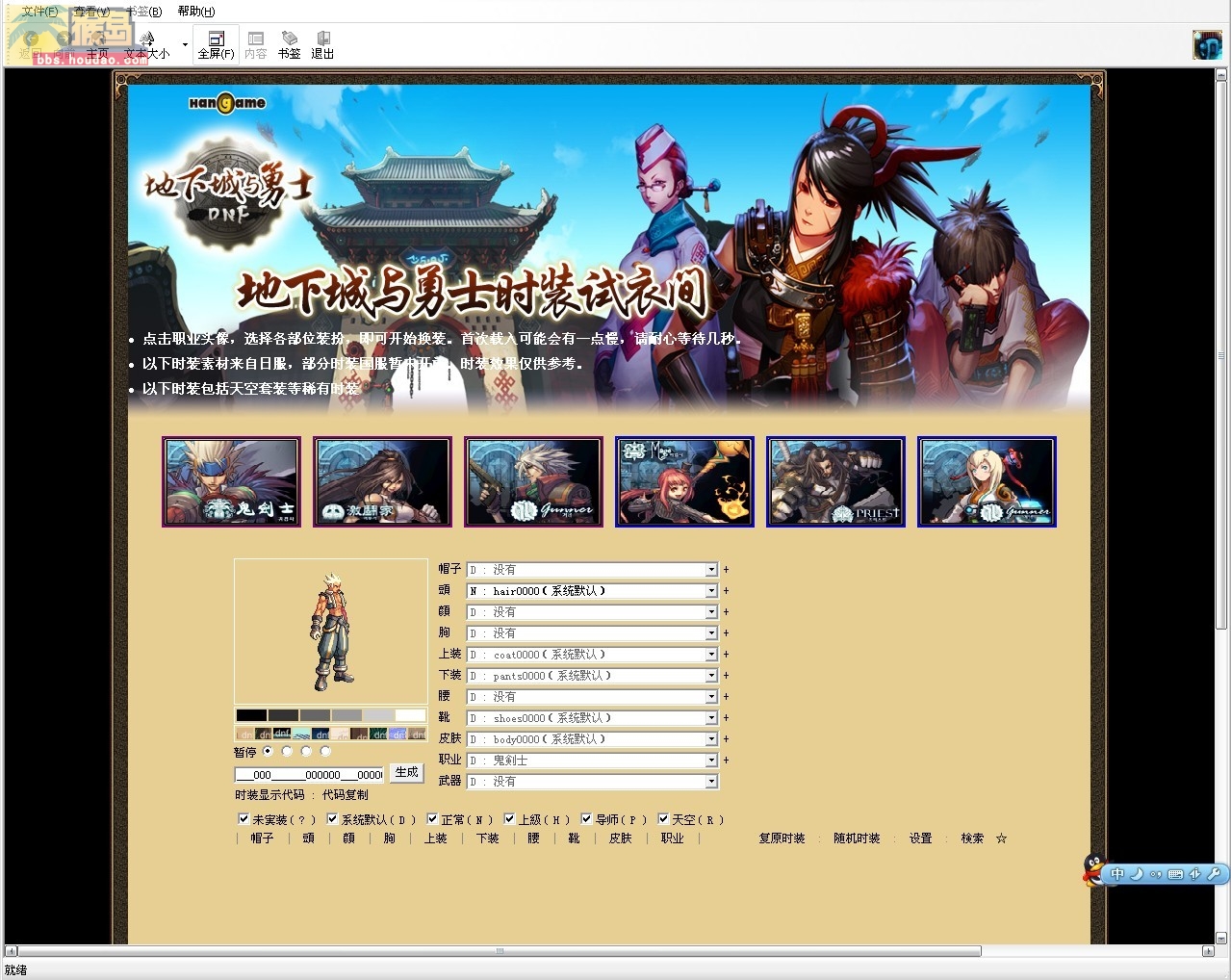
Task: Open the 帮助(H) menu
Action: [x=196, y=12]
